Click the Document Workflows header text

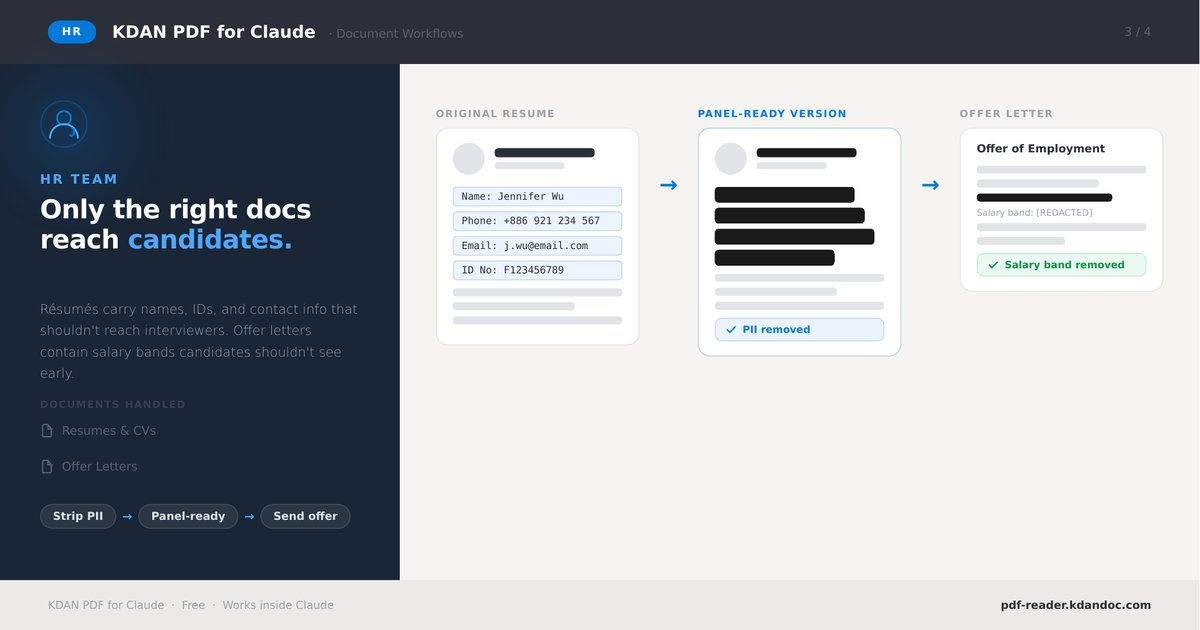tap(400, 33)
